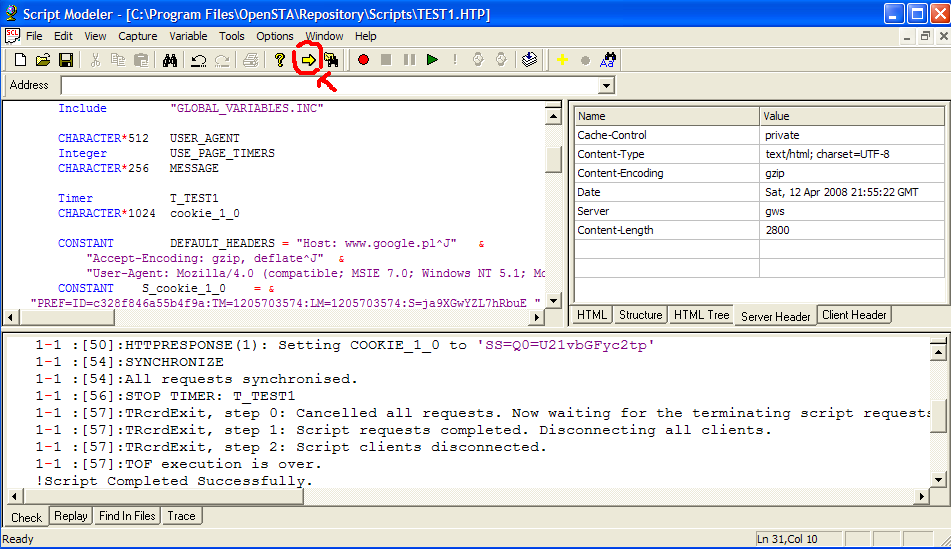Click the 'Script Completed Successfully' output line

[174, 481]
